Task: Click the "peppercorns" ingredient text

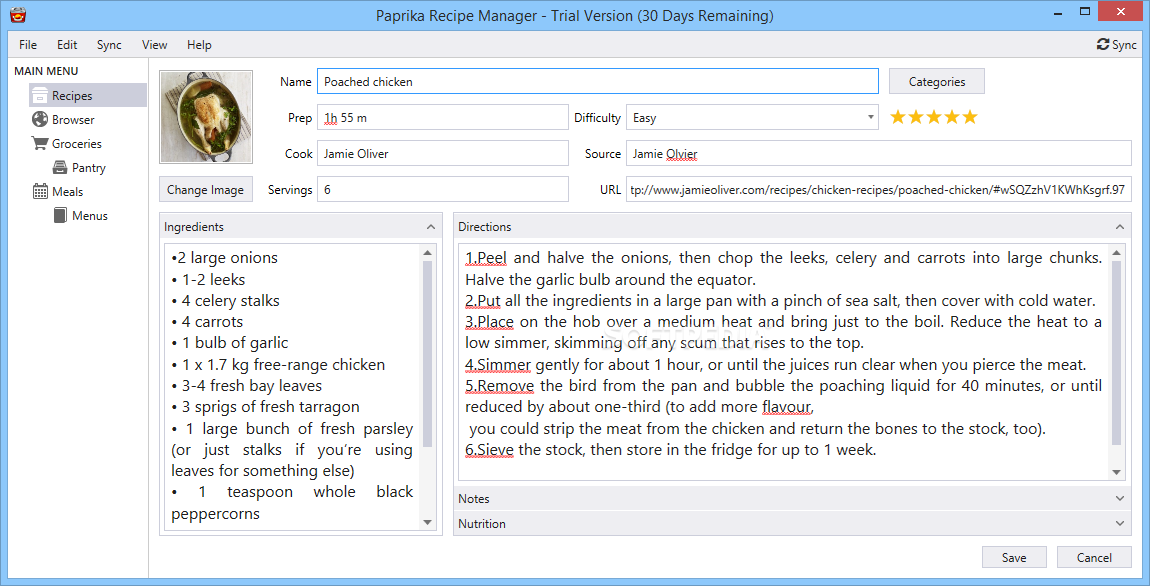Action: coord(216,514)
